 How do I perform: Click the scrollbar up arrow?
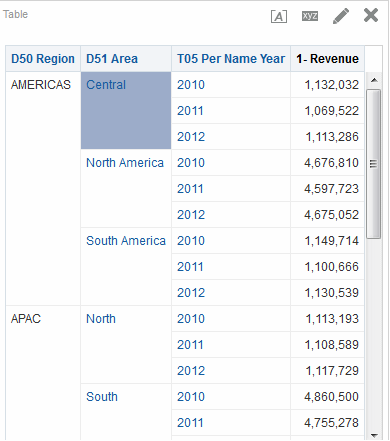coord(374,80)
